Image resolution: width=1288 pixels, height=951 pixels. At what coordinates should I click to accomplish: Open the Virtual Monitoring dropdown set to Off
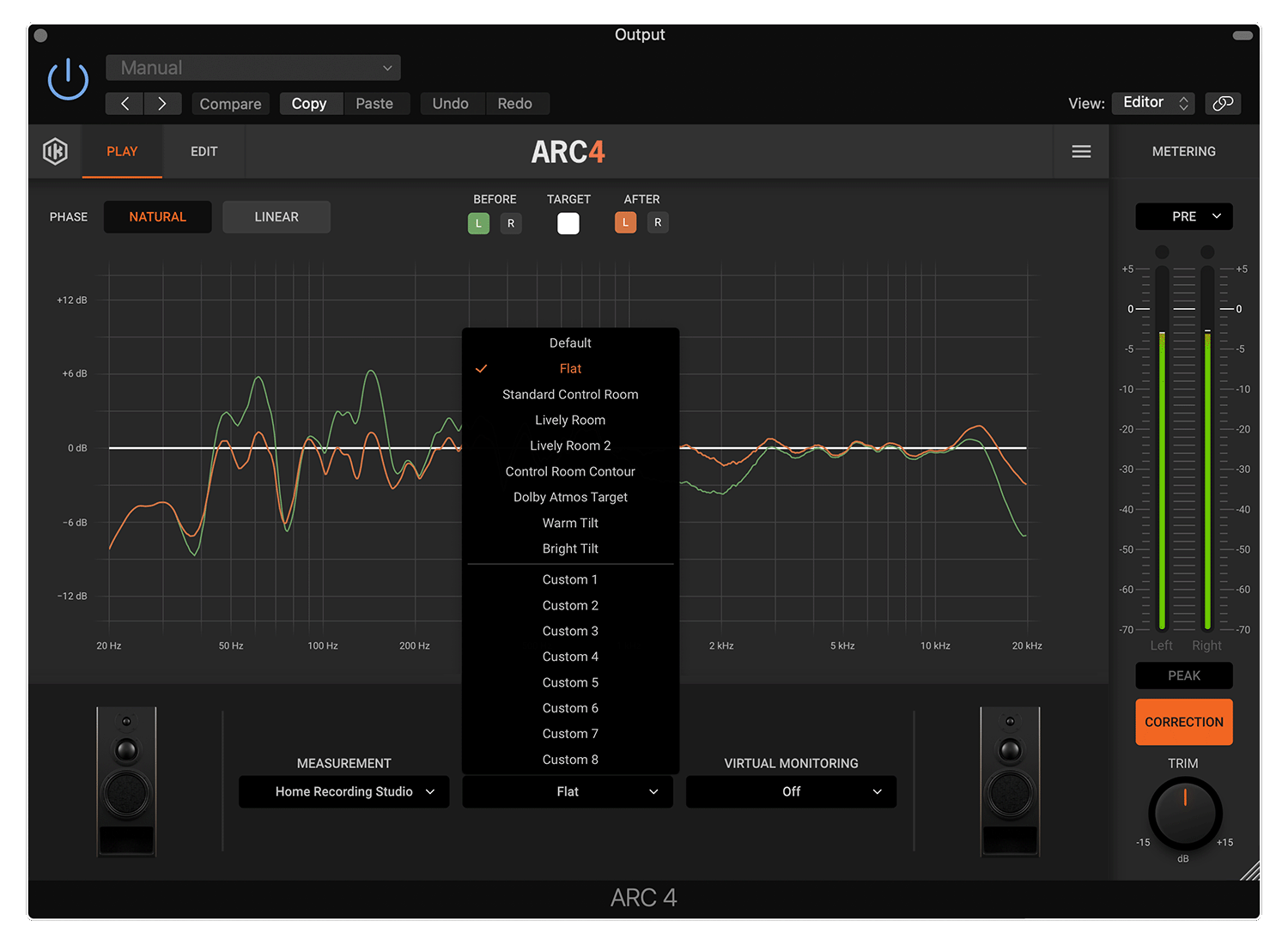790,791
